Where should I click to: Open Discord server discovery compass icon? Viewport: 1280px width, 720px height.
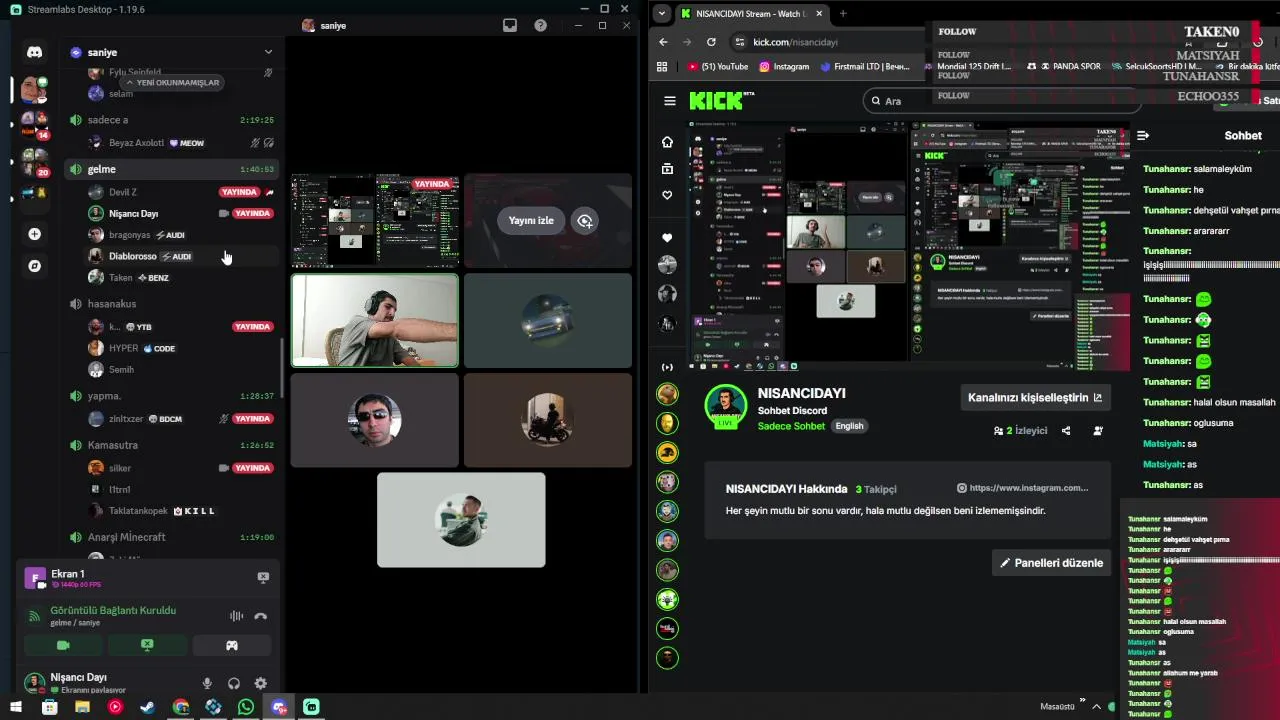pos(34,266)
